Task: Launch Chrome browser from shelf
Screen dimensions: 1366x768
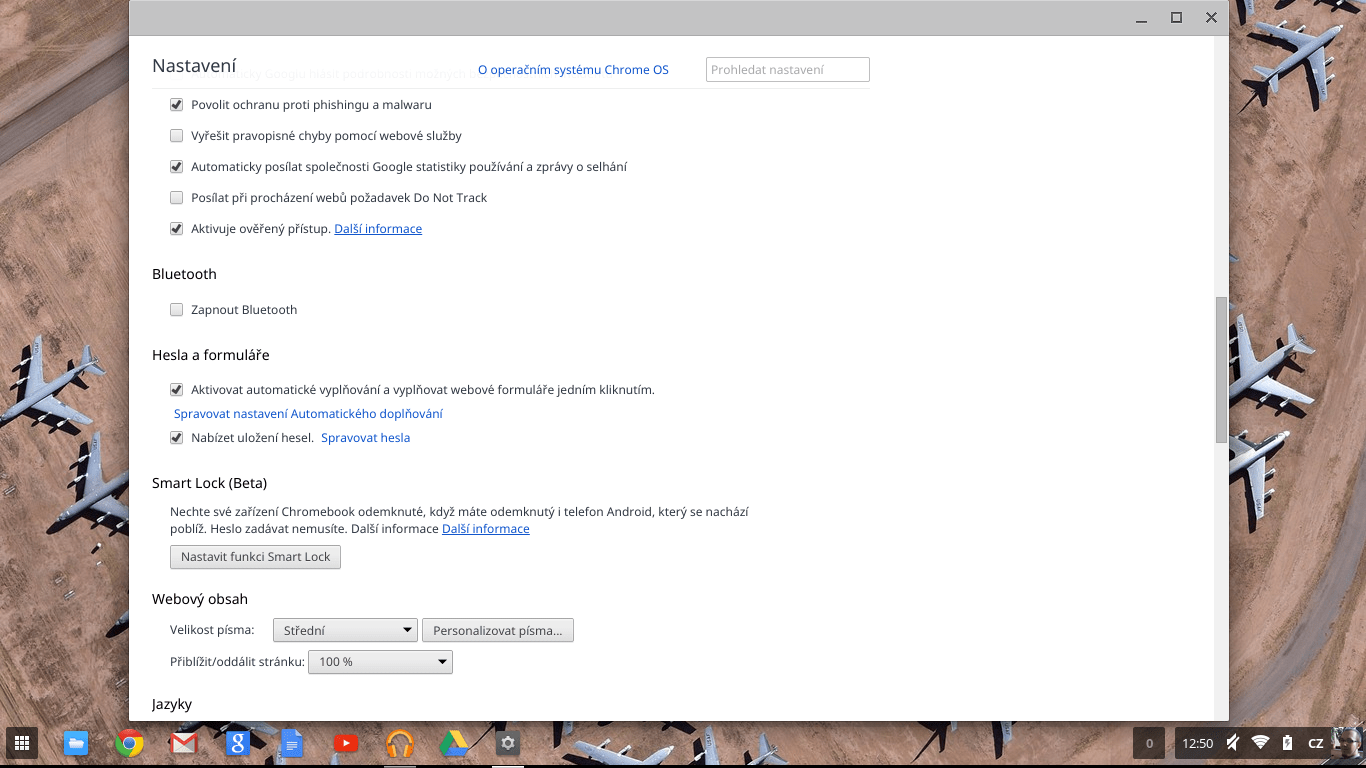Action: click(129, 743)
